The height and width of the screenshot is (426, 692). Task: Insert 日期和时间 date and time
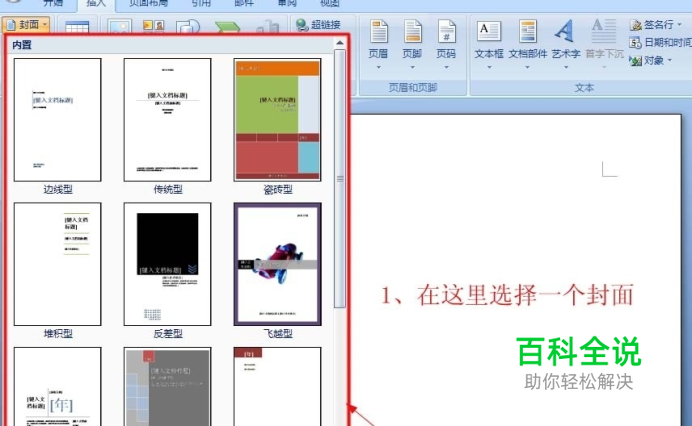(x=660, y=42)
